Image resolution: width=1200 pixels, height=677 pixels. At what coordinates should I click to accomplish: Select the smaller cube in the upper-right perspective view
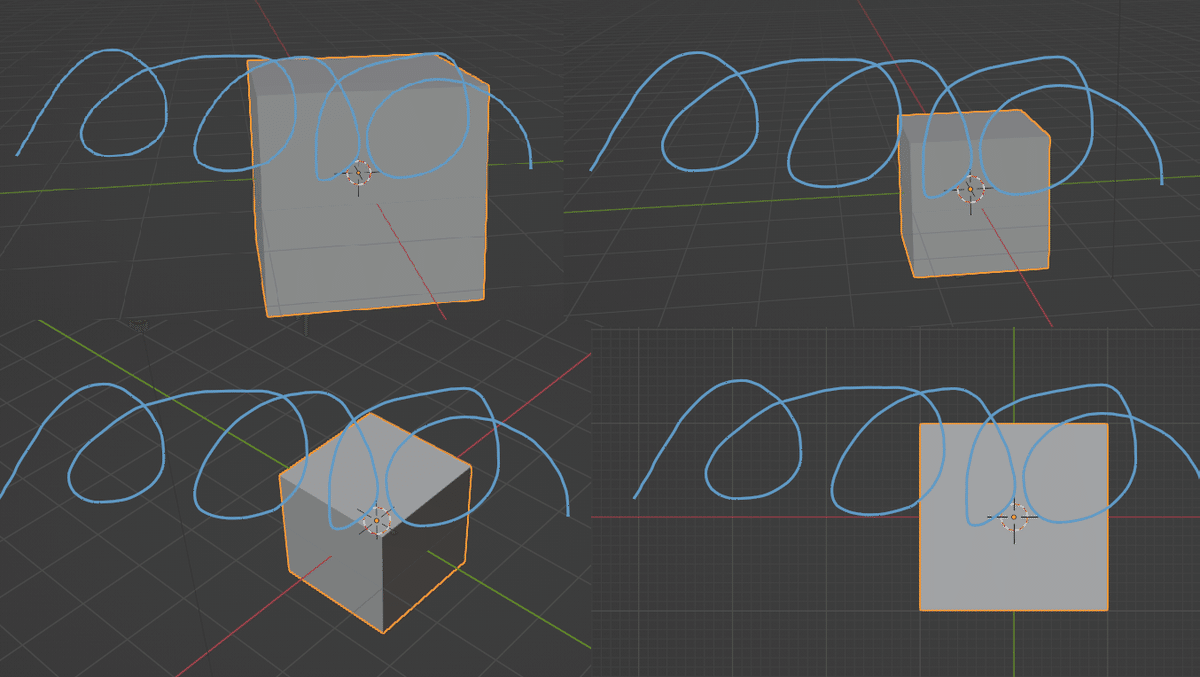[x=974, y=194]
